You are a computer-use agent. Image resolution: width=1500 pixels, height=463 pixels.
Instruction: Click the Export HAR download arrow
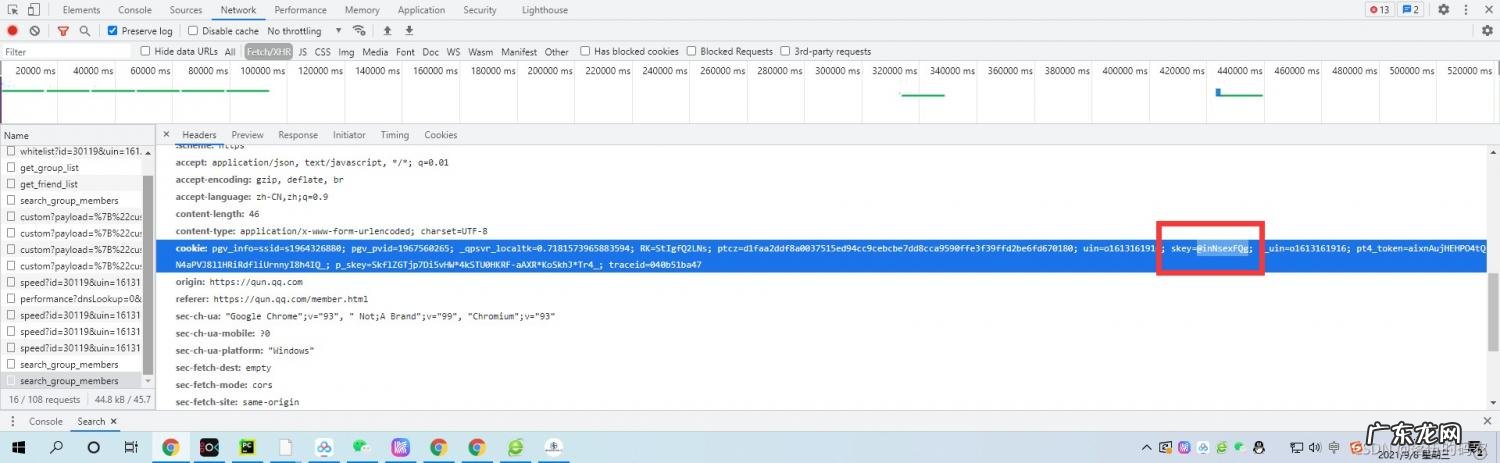(409, 31)
